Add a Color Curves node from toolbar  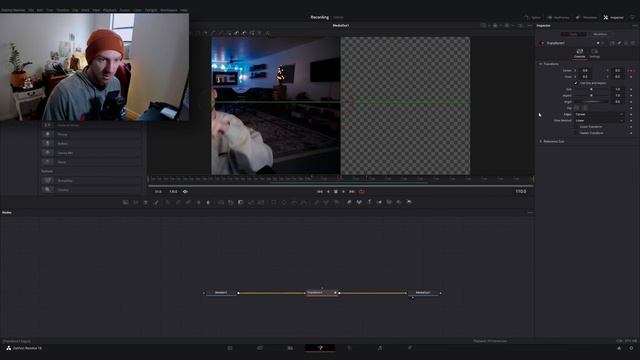(x=178, y=202)
